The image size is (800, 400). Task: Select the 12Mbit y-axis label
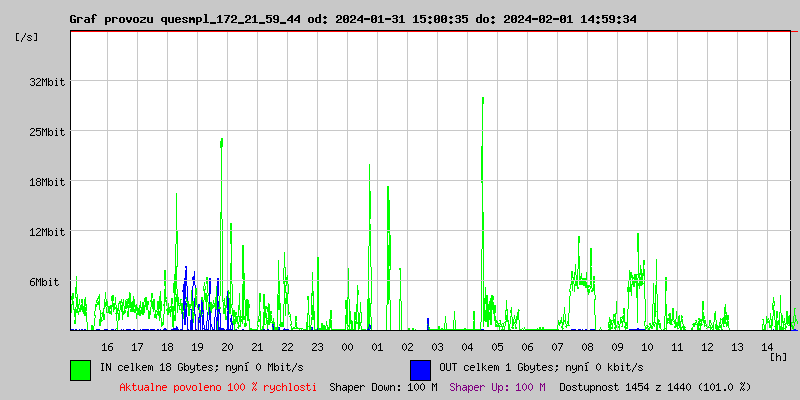click(x=46, y=232)
